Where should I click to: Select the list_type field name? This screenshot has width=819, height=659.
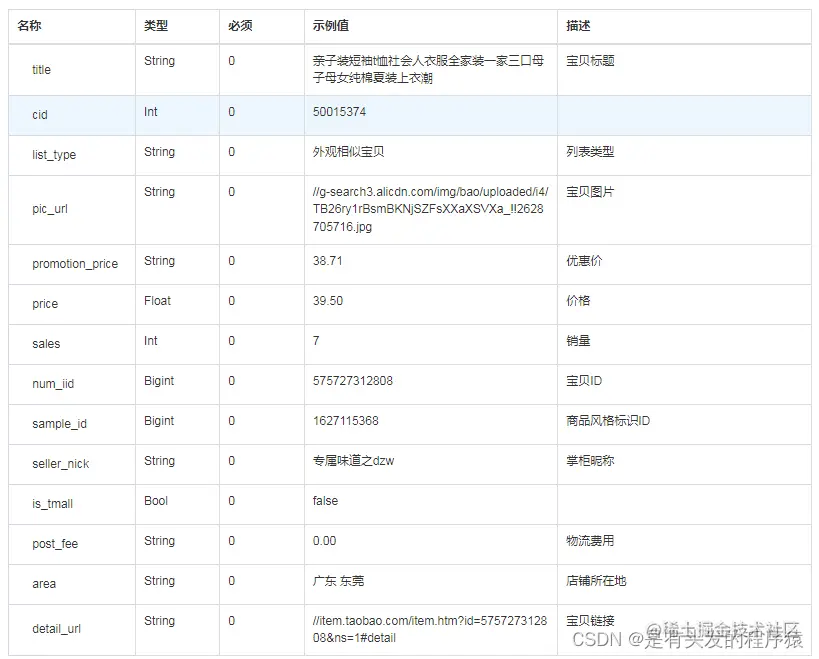coord(54,155)
